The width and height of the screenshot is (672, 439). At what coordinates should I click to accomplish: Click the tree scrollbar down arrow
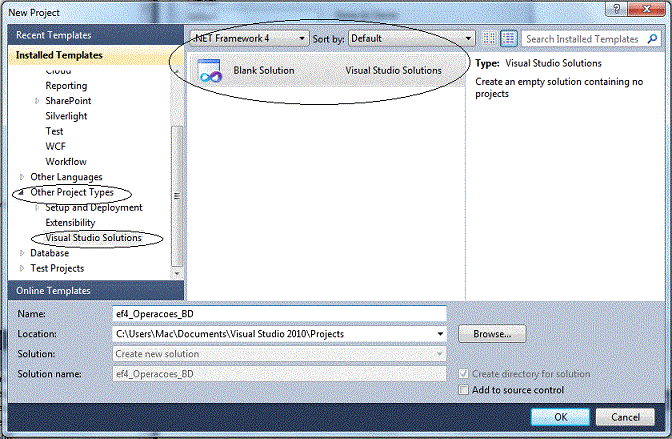pos(177,274)
